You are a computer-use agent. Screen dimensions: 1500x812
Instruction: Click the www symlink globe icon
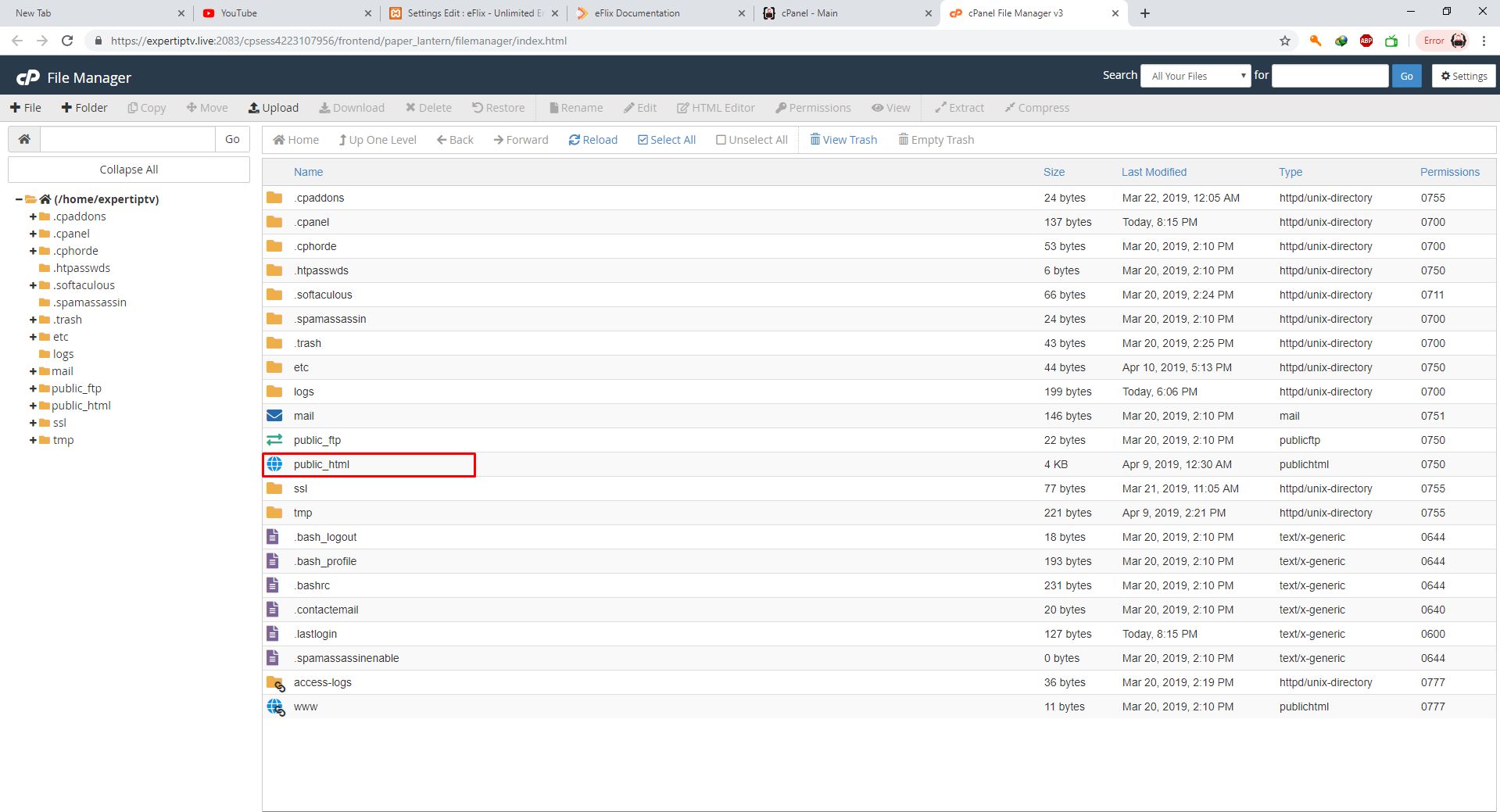point(275,706)
